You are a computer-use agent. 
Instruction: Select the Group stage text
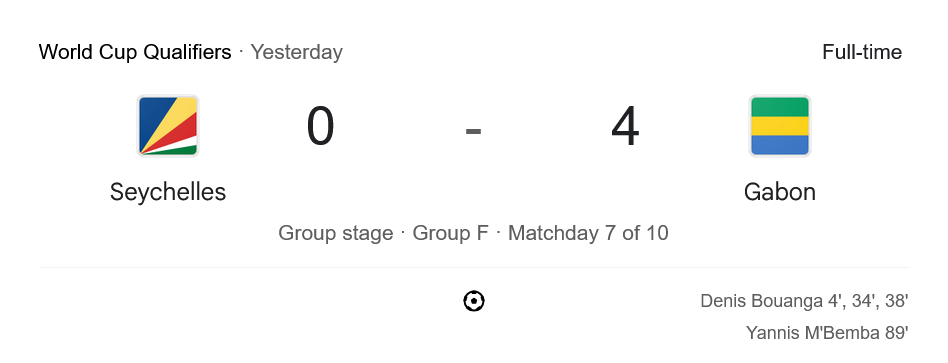pyautogui.click(x=336, y=233)
